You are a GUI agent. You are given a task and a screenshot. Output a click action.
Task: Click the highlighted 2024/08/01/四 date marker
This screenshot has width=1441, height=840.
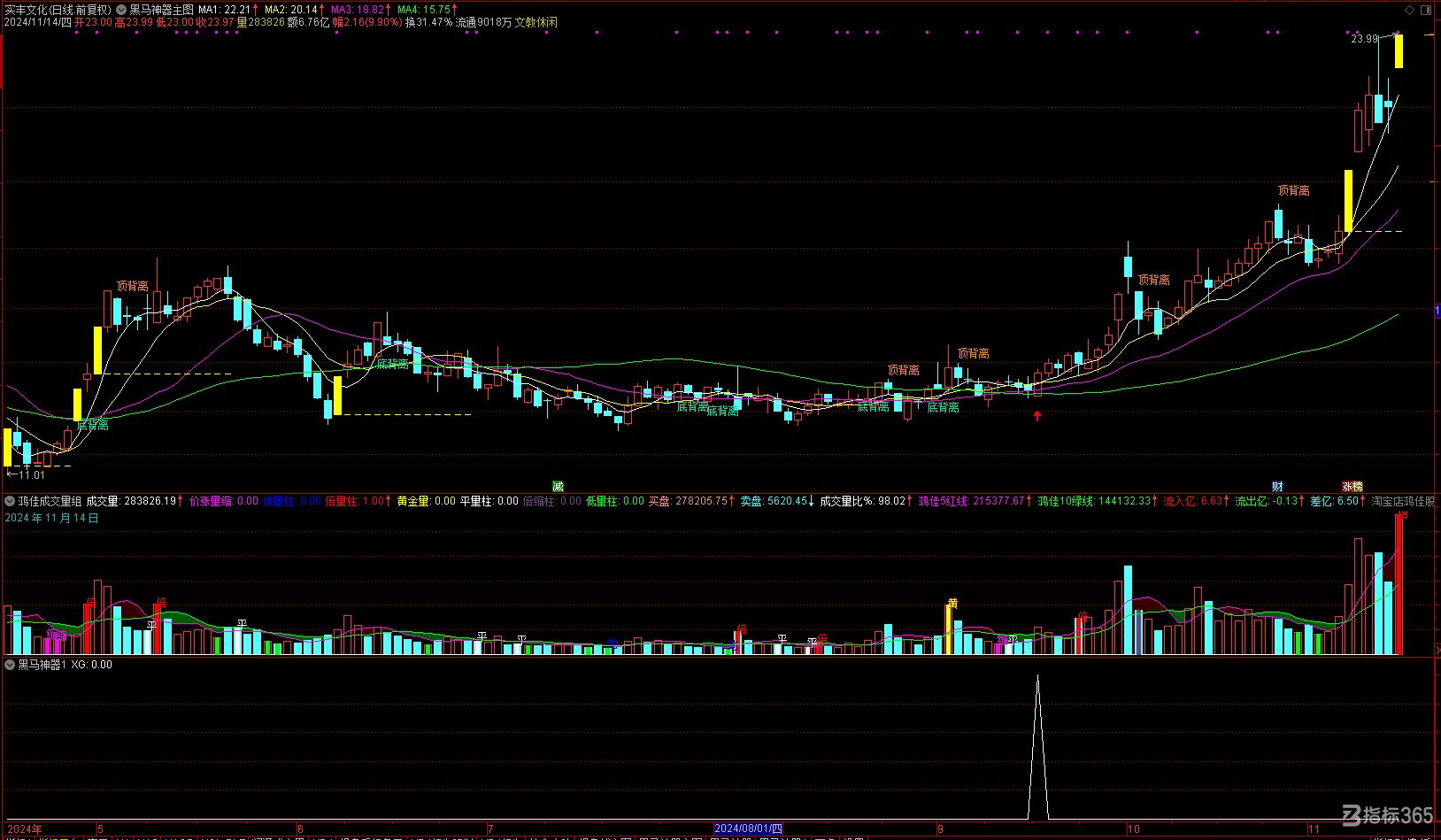(x=749, y=829)
